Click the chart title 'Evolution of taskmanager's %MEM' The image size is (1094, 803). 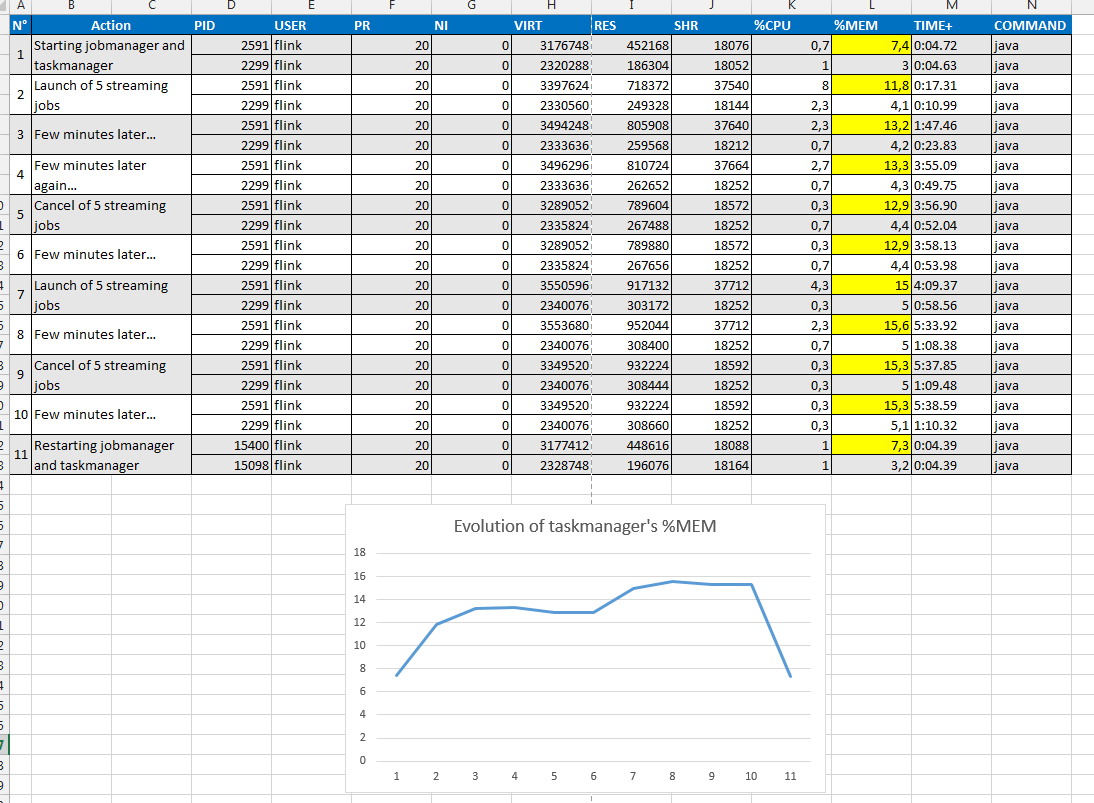point(585,526)
